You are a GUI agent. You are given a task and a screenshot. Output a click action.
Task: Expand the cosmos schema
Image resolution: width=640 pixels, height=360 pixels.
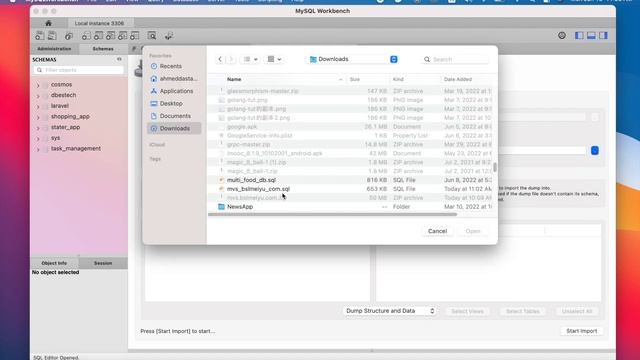(x=38, y=85)
